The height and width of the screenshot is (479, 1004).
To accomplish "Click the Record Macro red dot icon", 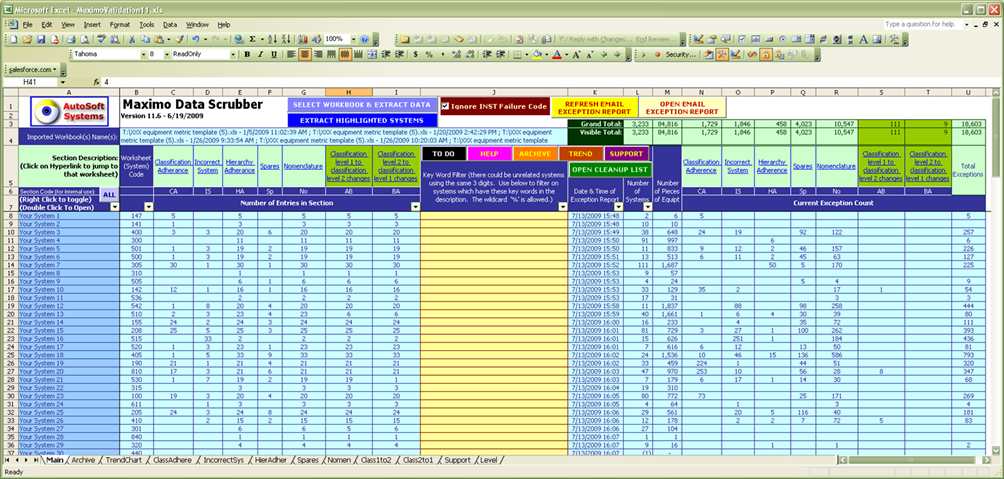I will point(658,54).
